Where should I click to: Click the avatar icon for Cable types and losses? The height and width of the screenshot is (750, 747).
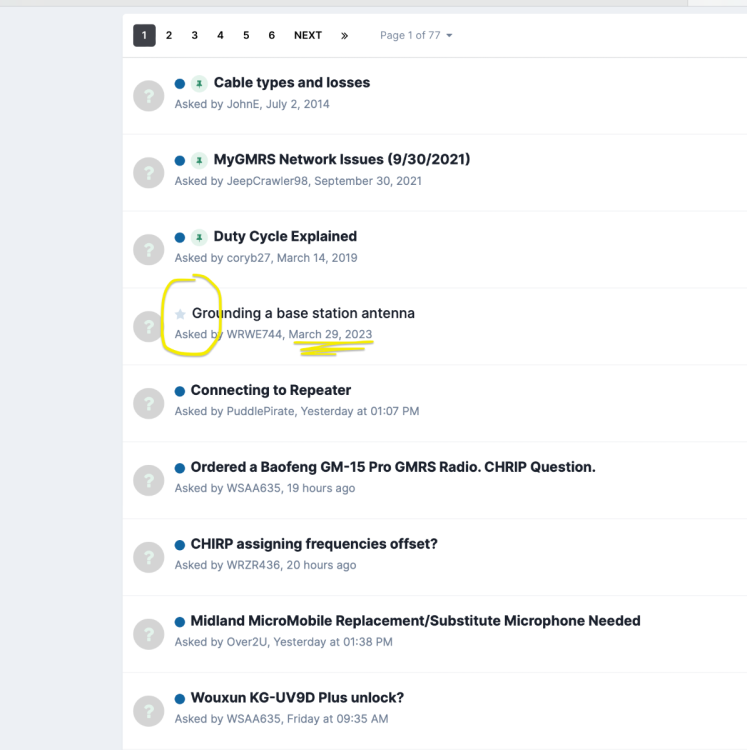148,94
